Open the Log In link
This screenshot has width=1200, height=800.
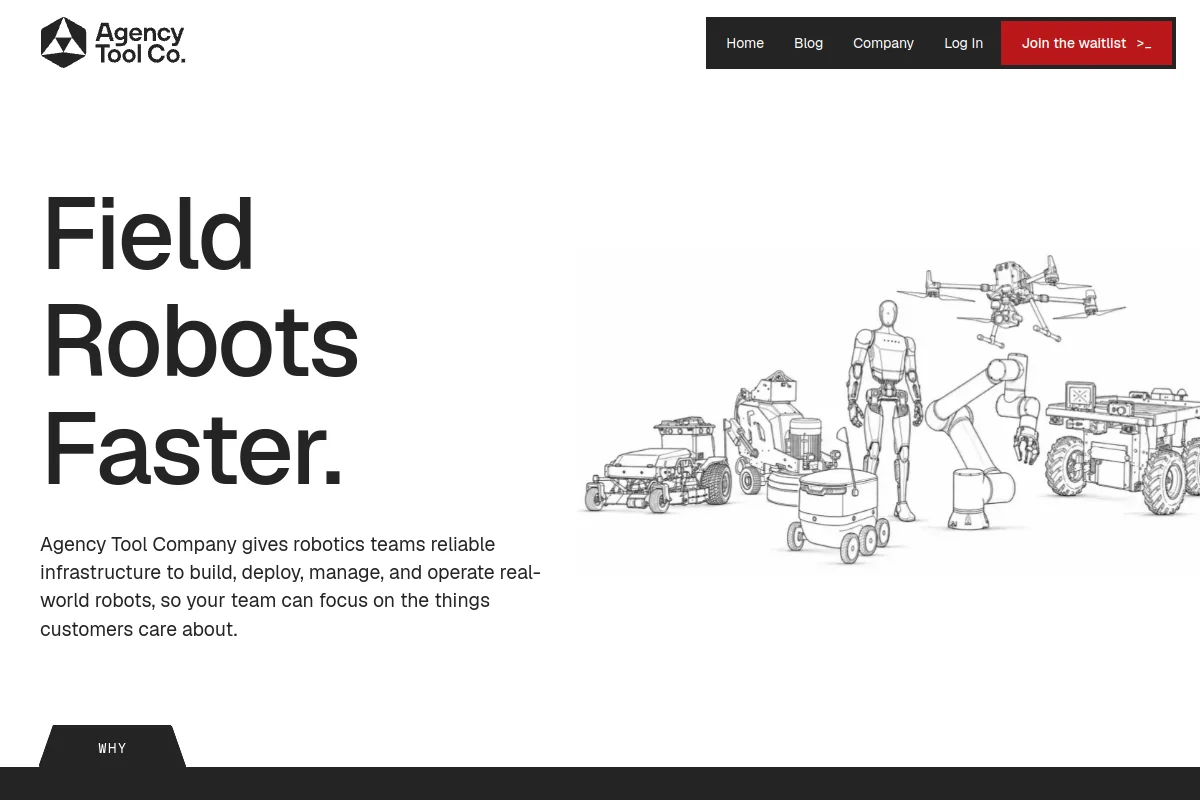click(x=963, y=43)
